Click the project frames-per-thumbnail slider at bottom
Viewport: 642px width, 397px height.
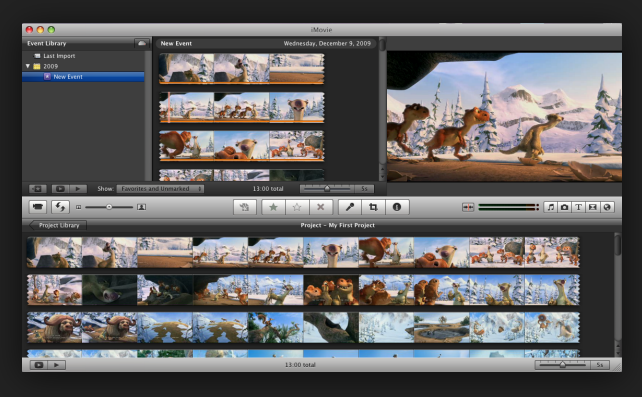click(562, 365)
